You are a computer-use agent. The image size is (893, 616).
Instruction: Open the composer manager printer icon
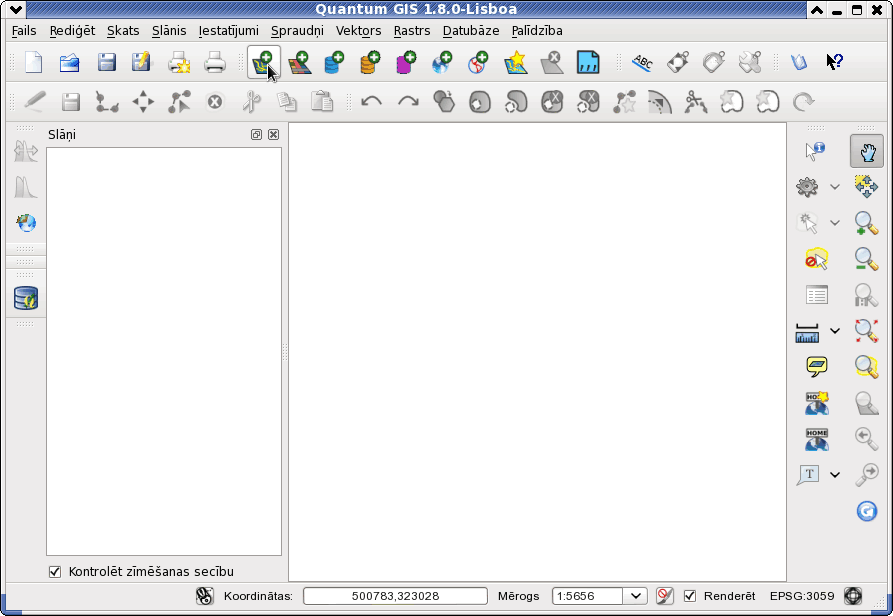(x=215, y=62)
